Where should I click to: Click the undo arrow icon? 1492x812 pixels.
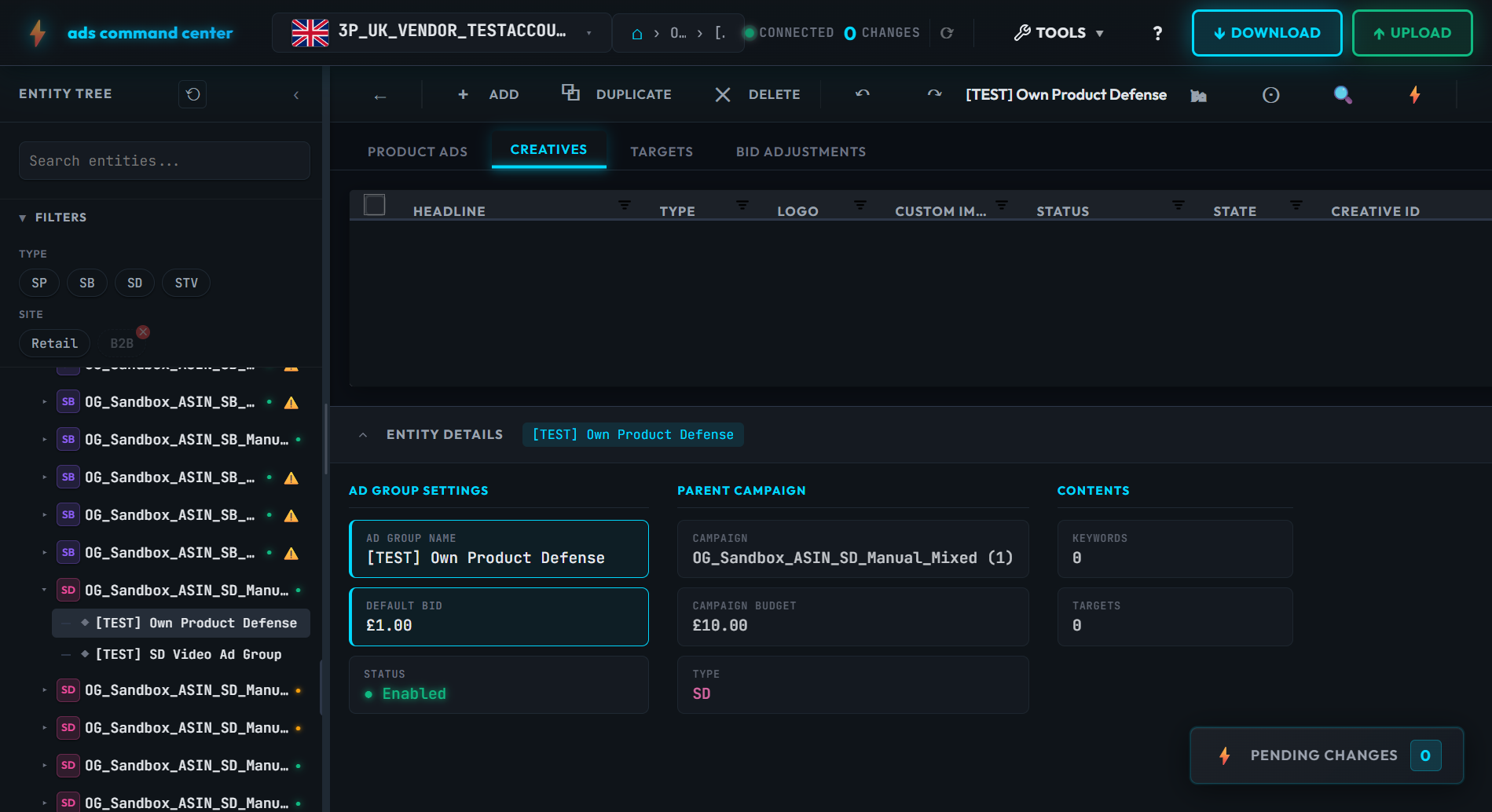click(x=863, y=94)
